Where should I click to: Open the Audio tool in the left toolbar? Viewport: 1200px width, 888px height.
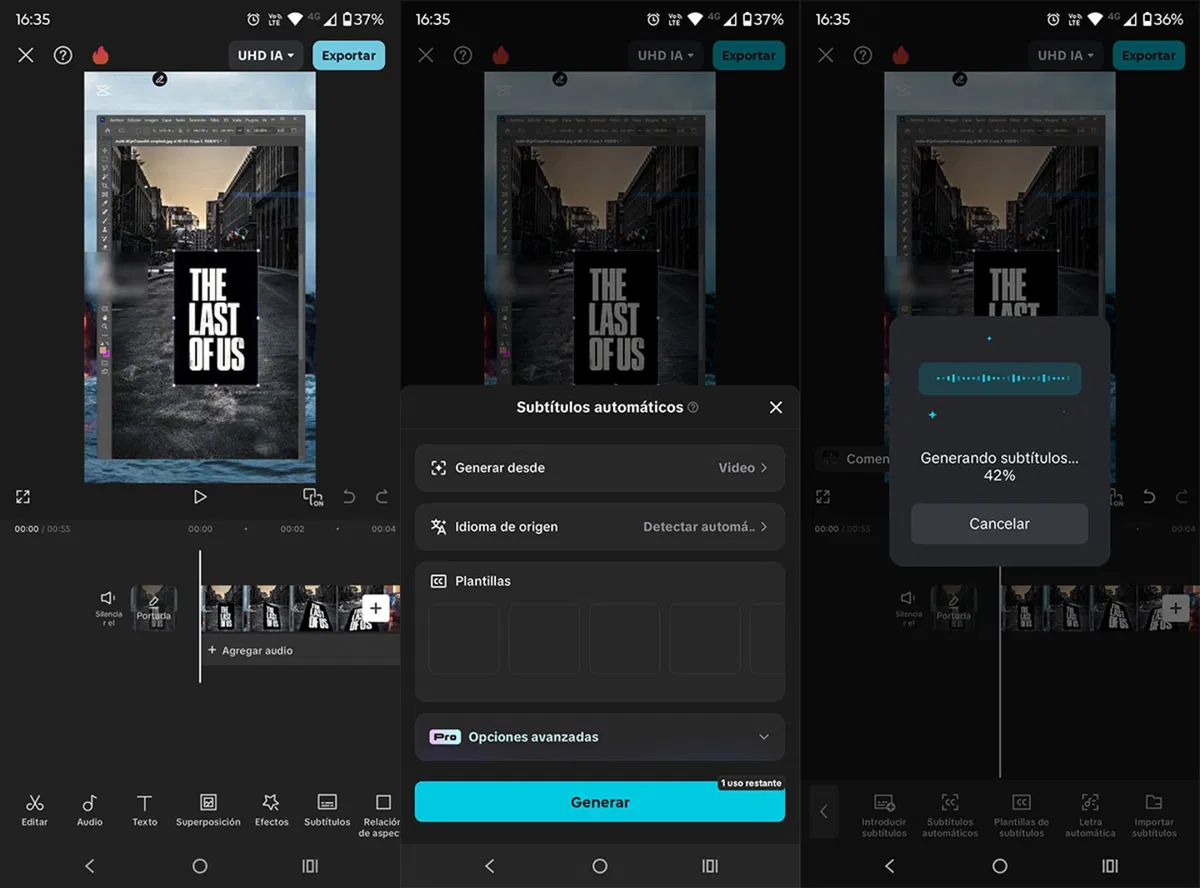(x=90, y=810)
